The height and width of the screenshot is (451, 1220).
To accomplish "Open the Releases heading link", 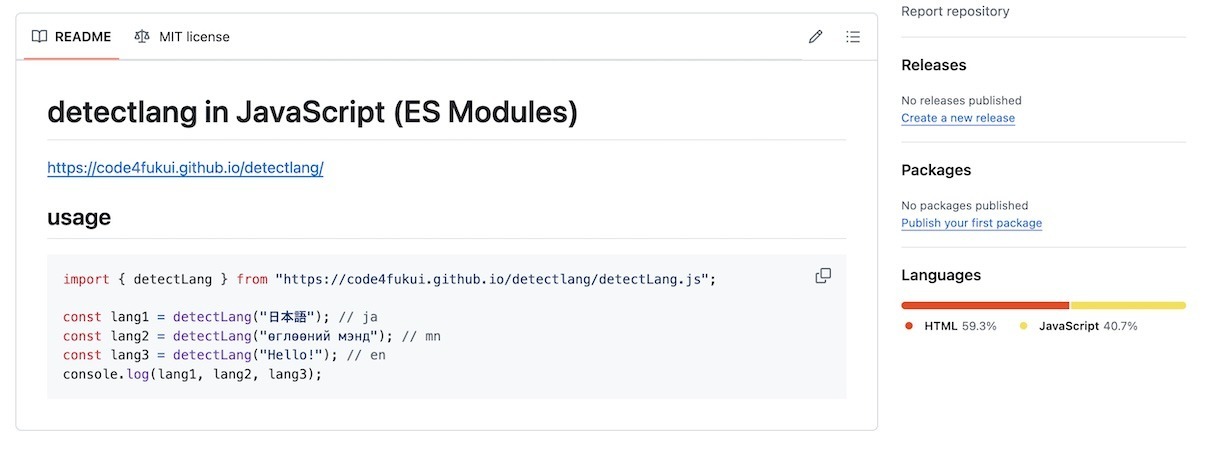I will click(x=934, y=65).
